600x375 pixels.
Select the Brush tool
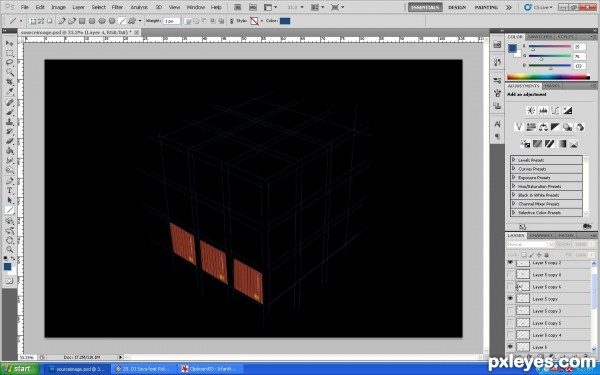(10, 112)
